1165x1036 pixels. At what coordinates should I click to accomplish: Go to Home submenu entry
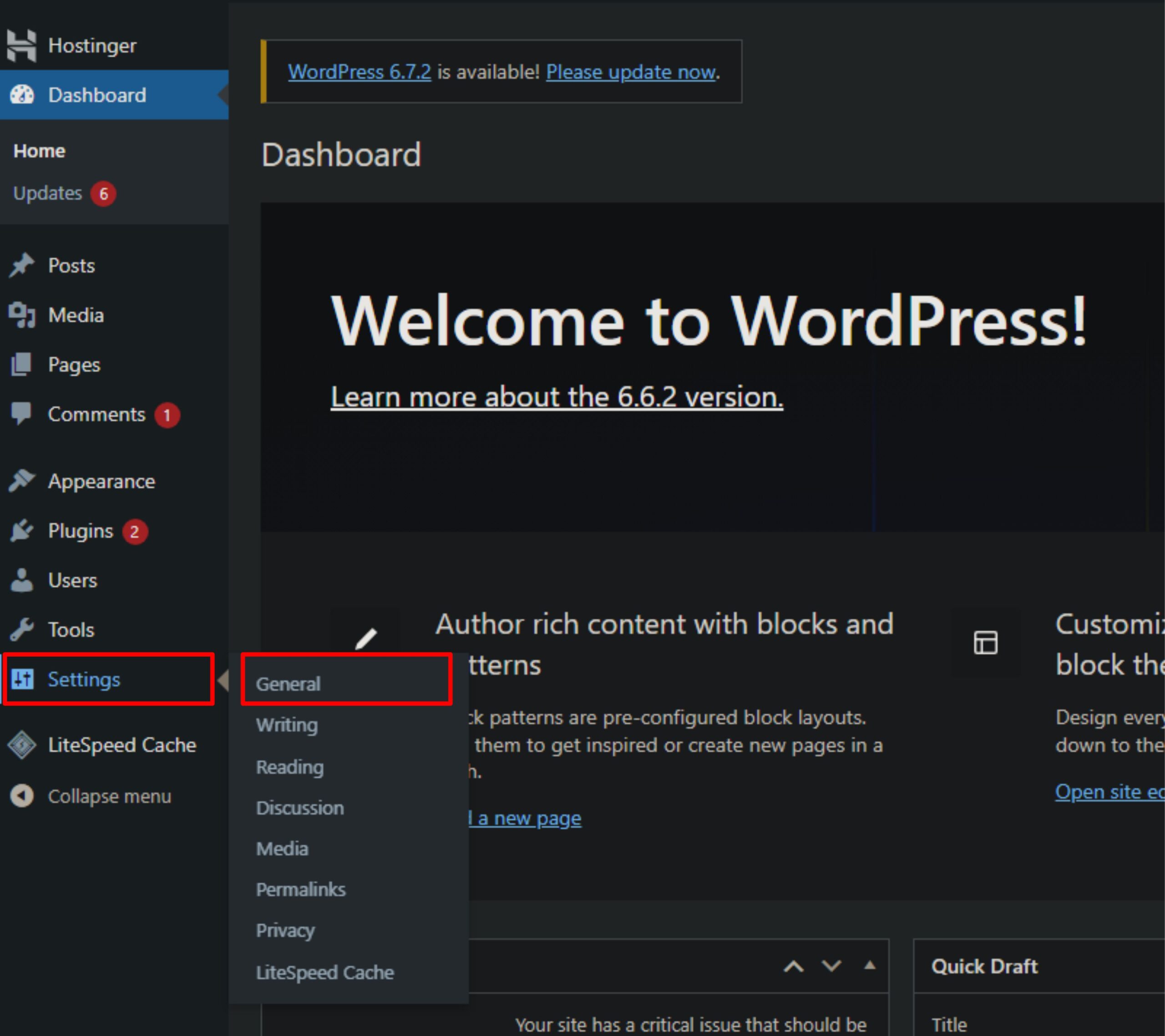(39, 151)
